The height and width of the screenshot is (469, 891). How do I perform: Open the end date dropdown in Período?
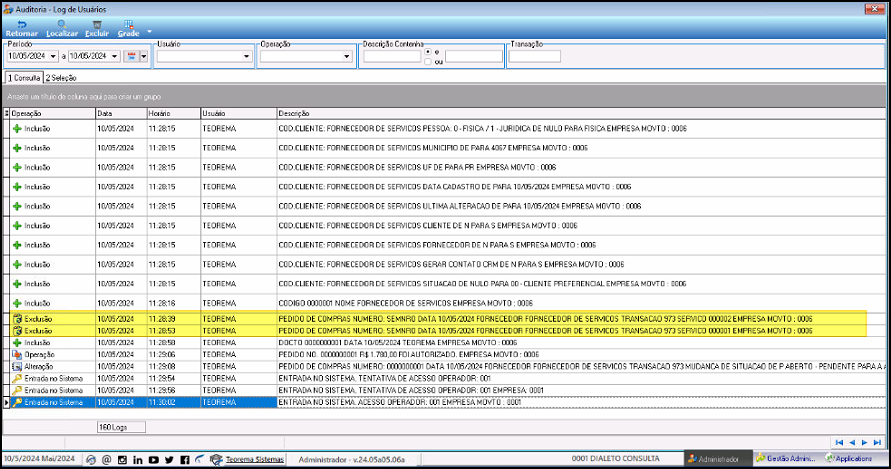[114, 56]
